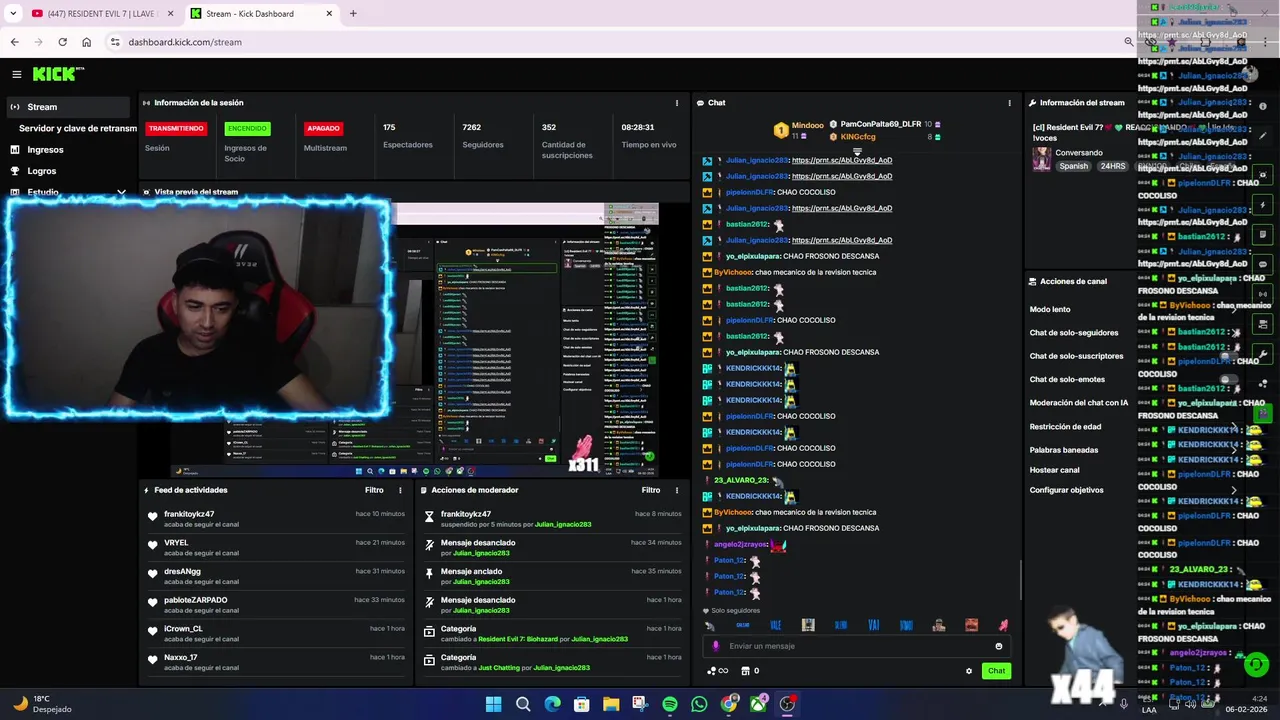Go back in browser history

pyautogui.click(x=14, y=42)
